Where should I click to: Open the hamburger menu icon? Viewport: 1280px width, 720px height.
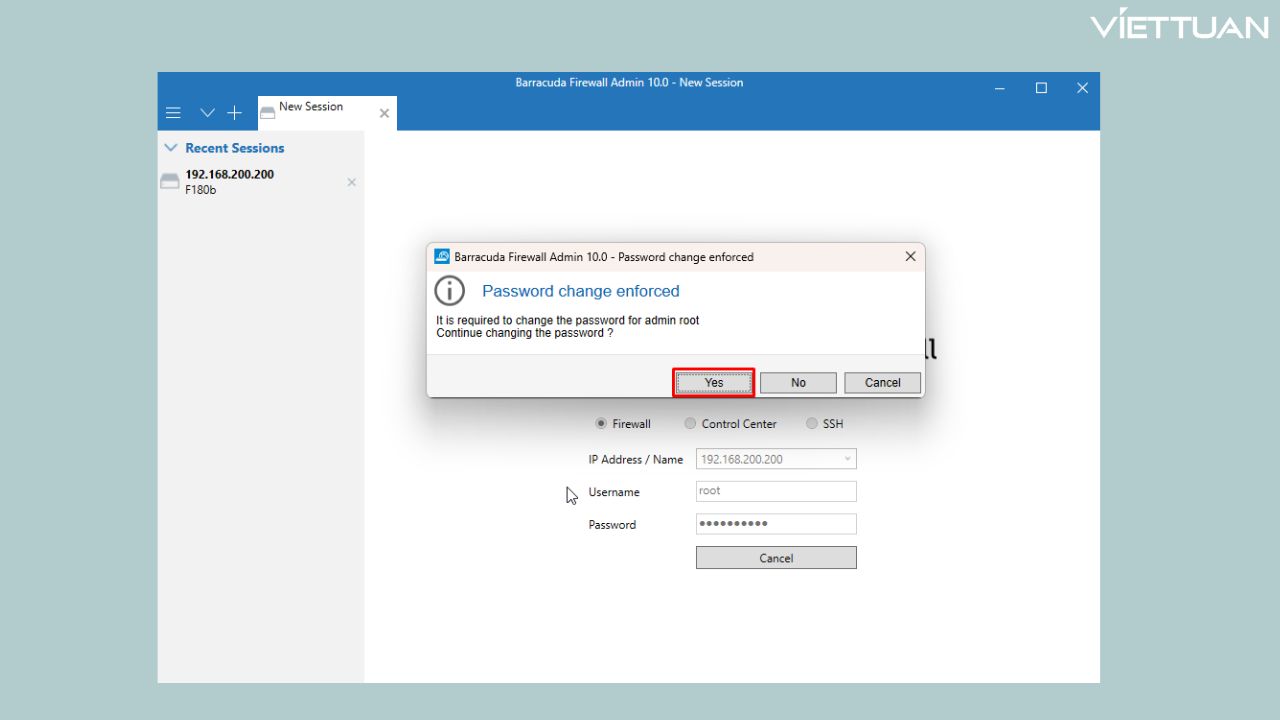[173, 113]
